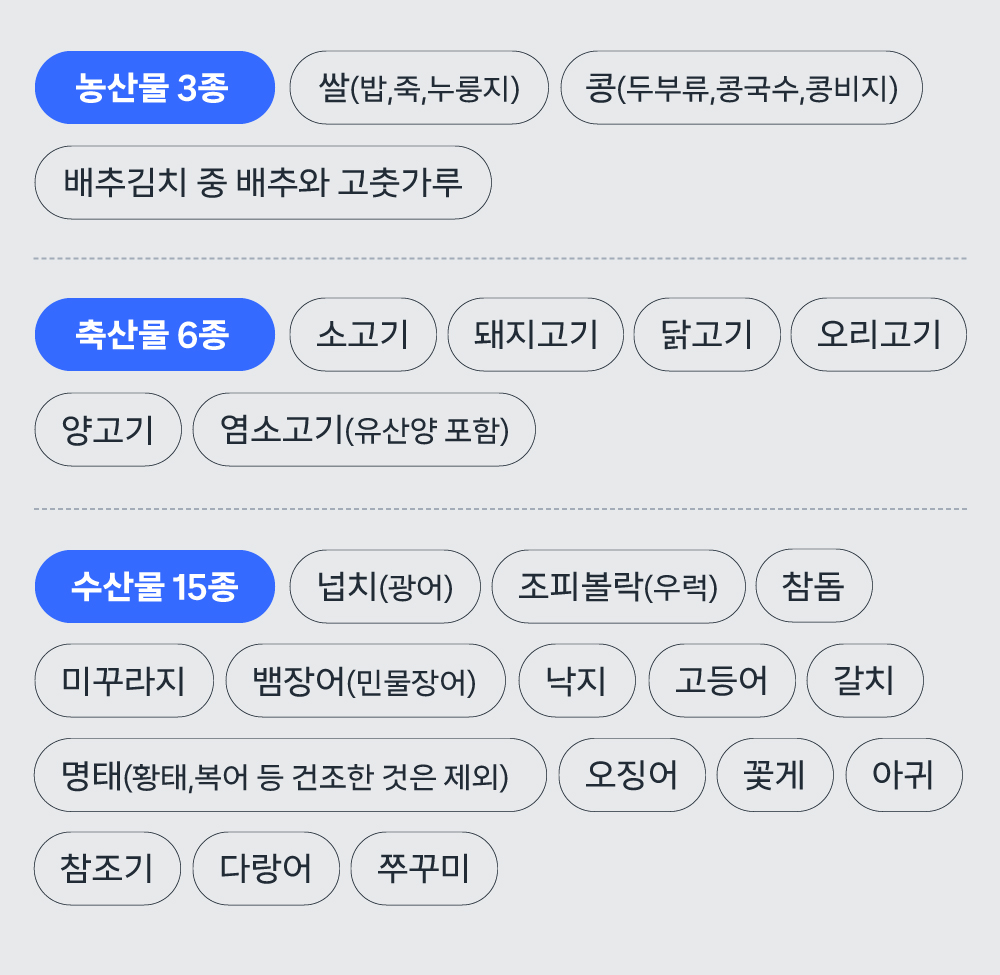Choose the 조피볼락(우럭) chip
This screenshot has height=975, width=1000.
[618, 586]
